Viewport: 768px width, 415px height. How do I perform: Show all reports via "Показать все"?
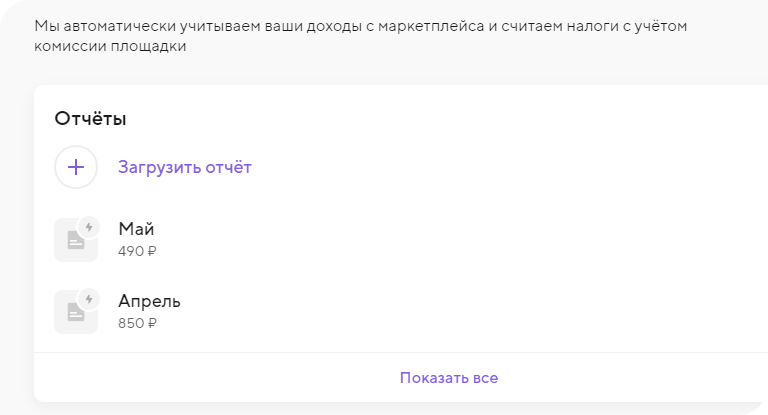point(448,378)
